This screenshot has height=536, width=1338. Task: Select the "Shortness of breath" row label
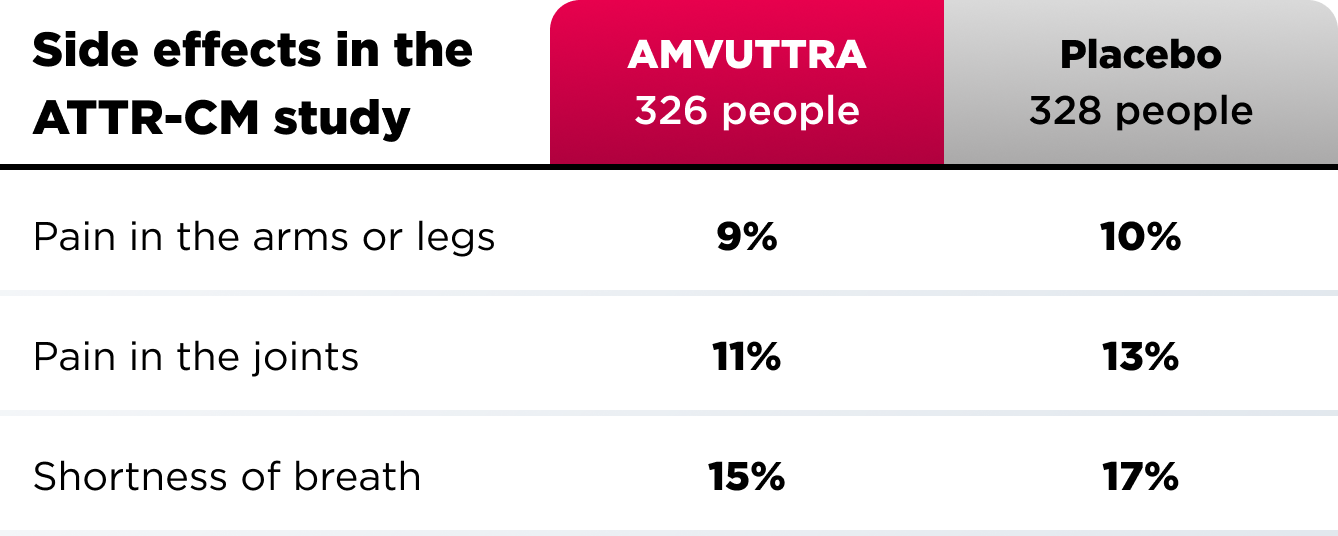(x=227, y=477)
